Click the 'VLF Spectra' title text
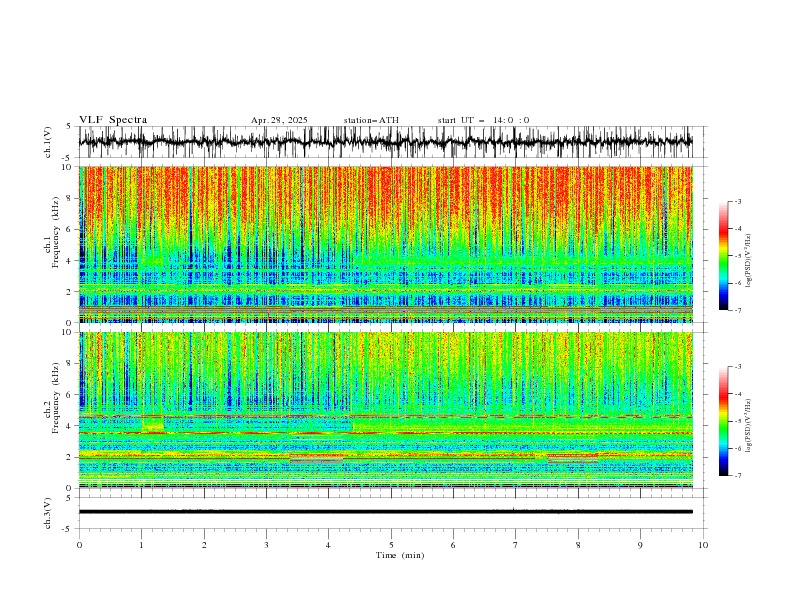Screen dimensions: 792x612 [113, 120]
